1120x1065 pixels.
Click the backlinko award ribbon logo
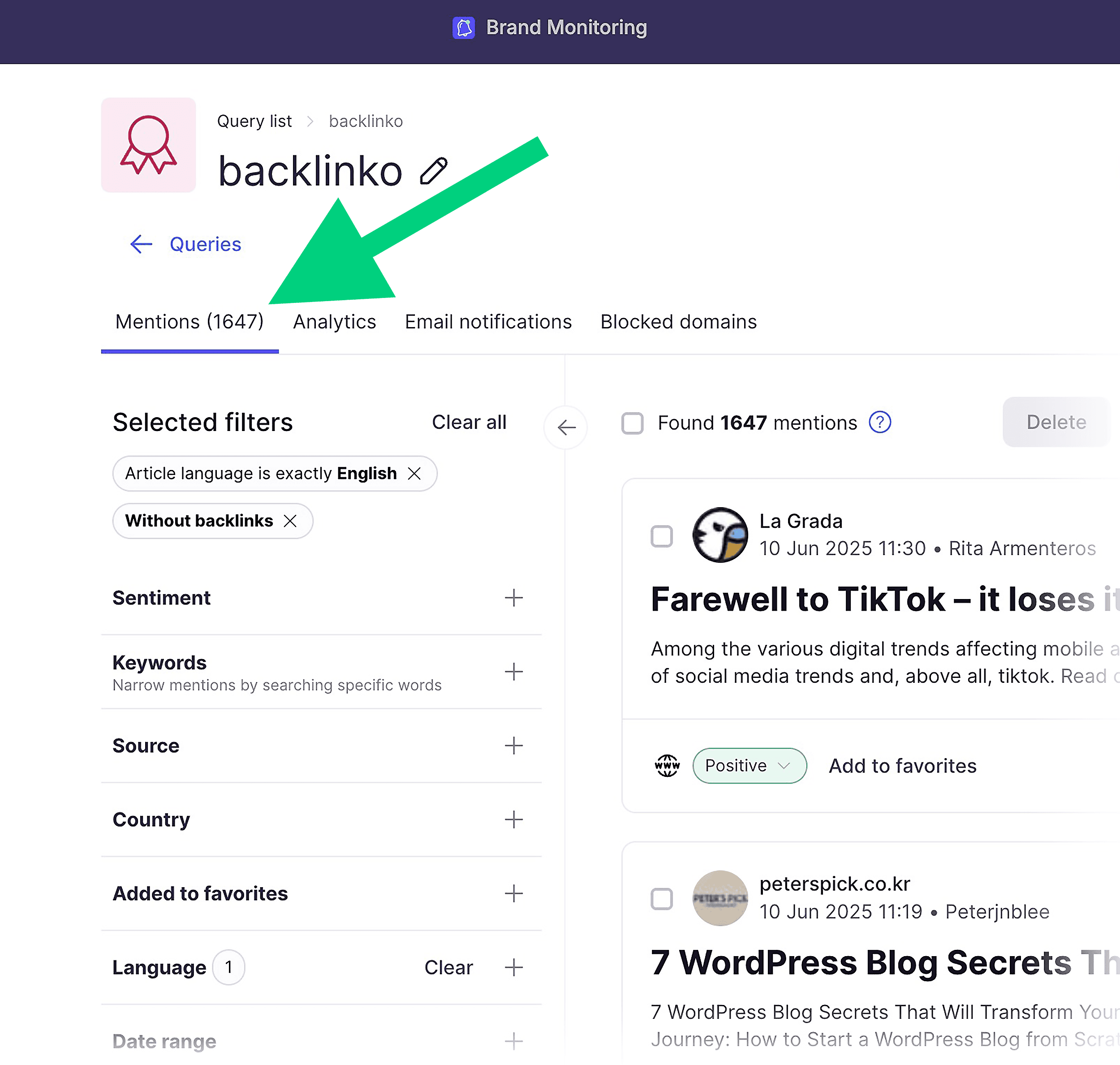149,145
